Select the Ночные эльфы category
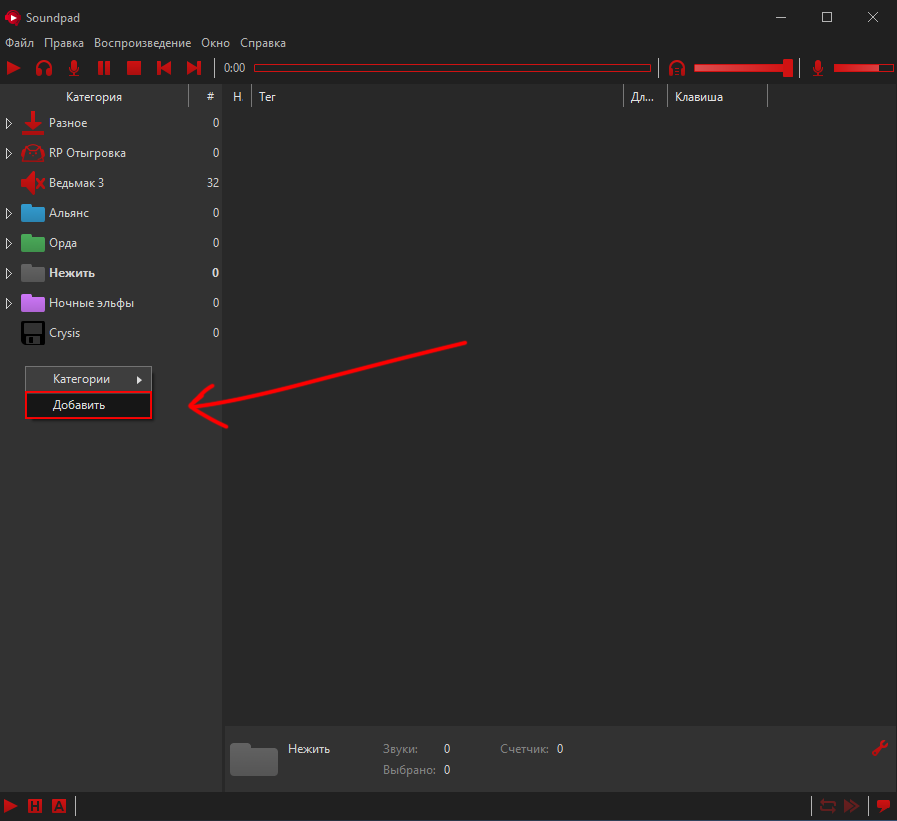The width and height of the screenshot is (897, 821). click(x=111, y=303)
